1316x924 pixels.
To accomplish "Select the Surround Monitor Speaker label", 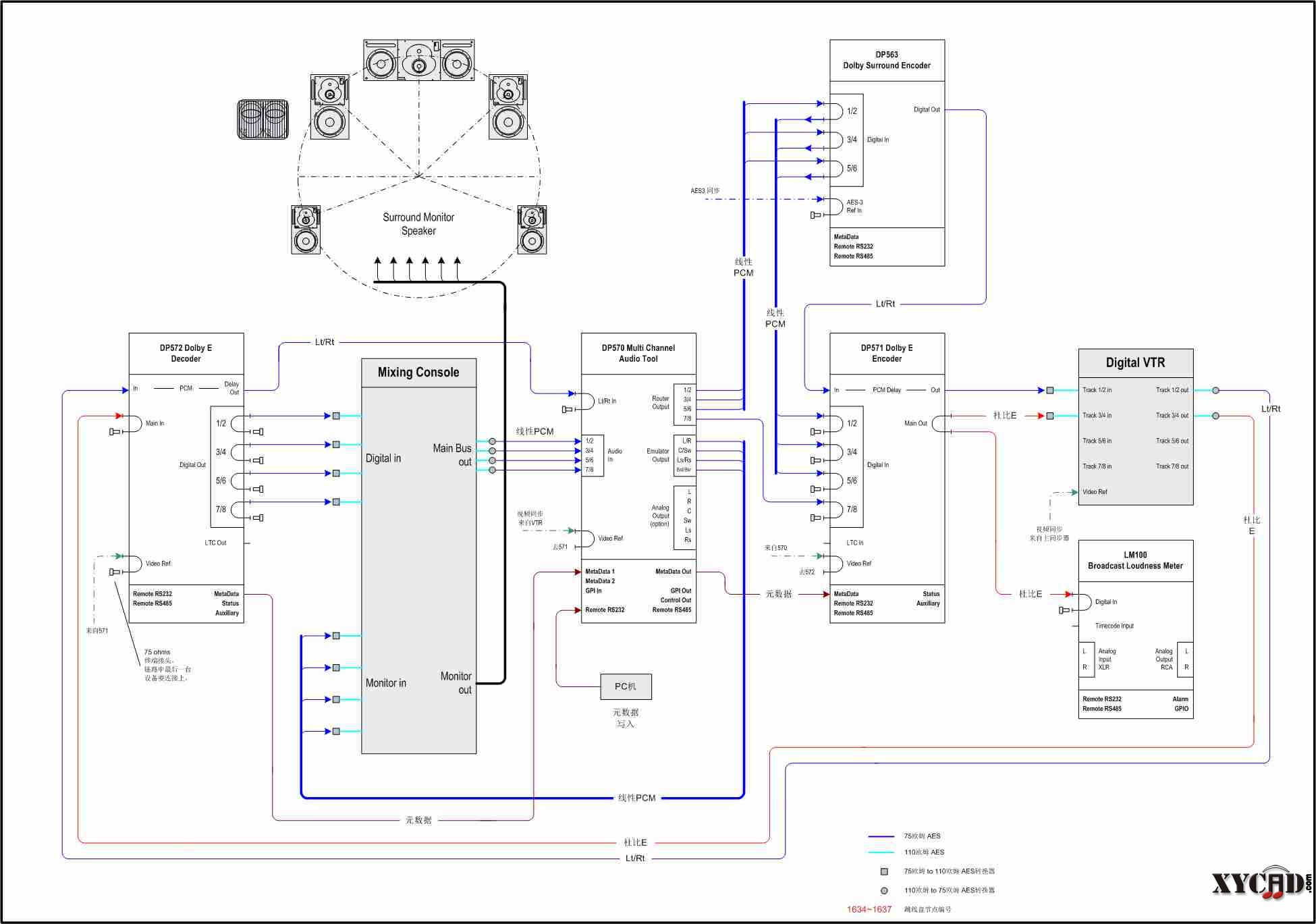I will (418, 224).
